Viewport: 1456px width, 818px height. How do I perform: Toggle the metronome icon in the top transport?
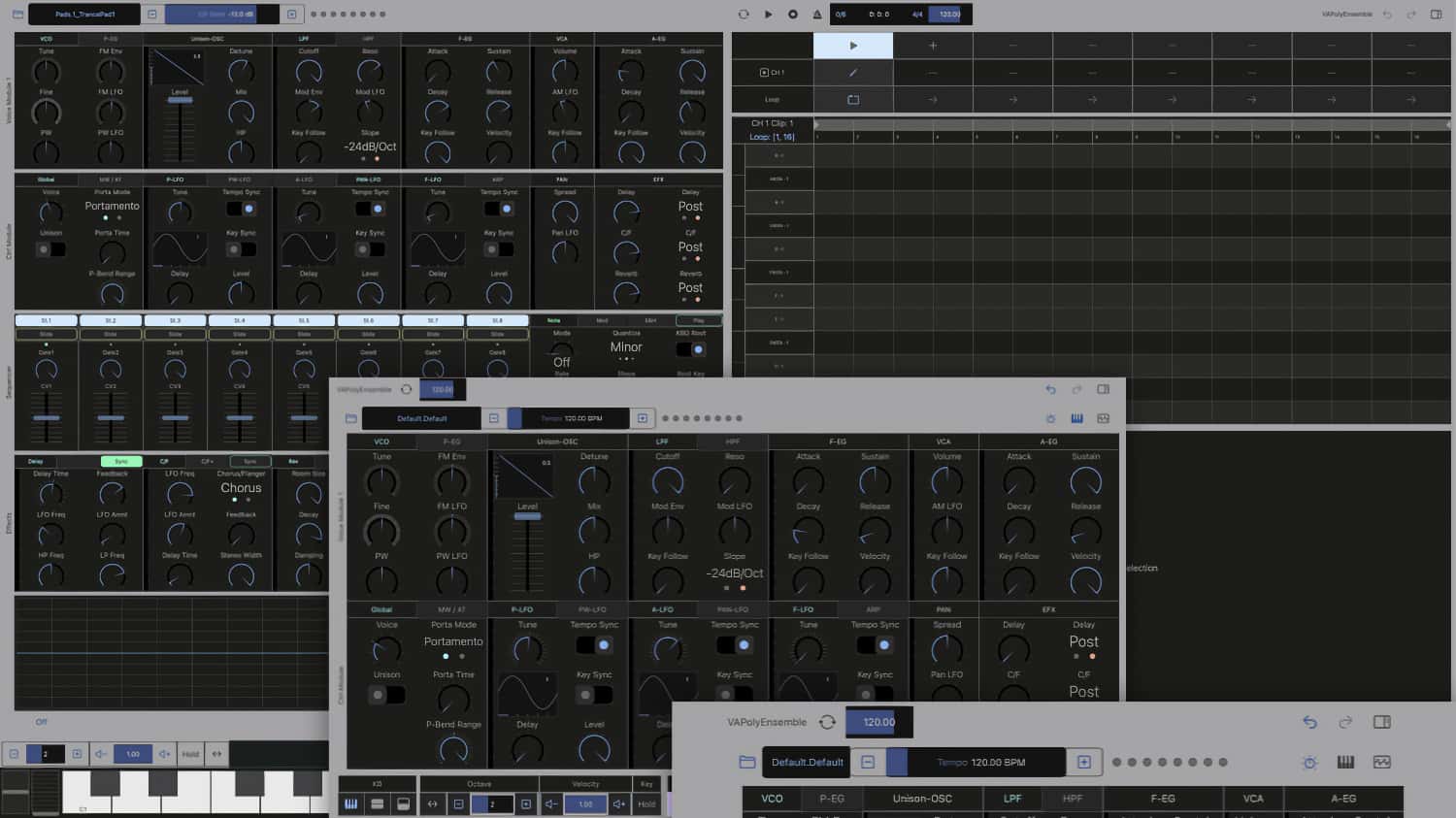pos(816,15)
